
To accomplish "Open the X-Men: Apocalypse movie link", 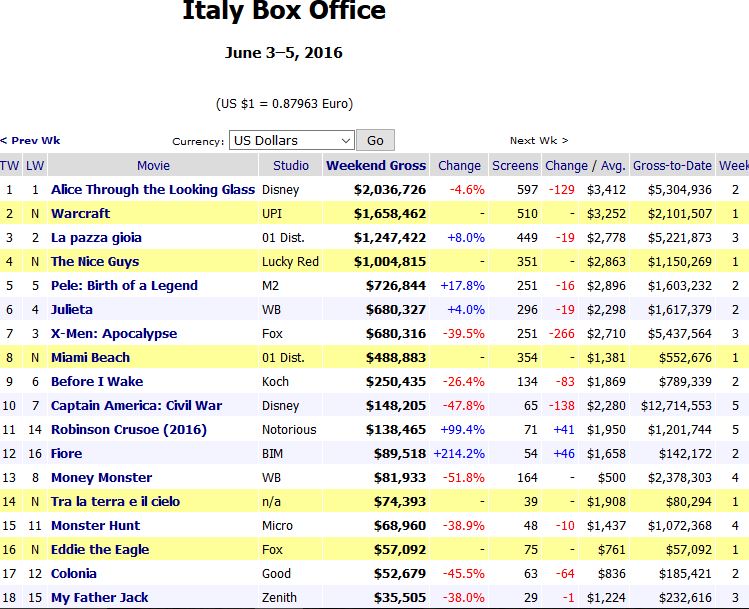I will tap(114, 333).
